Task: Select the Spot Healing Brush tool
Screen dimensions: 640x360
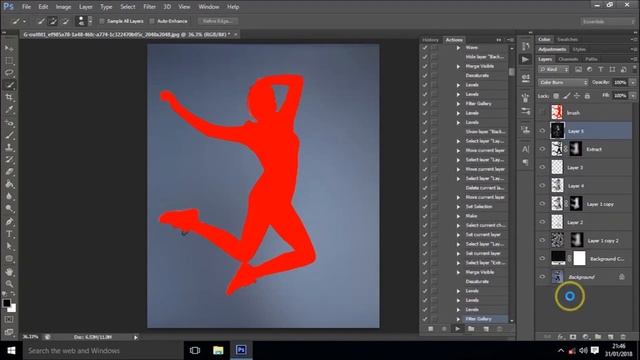Action: [x=9, y=122]
